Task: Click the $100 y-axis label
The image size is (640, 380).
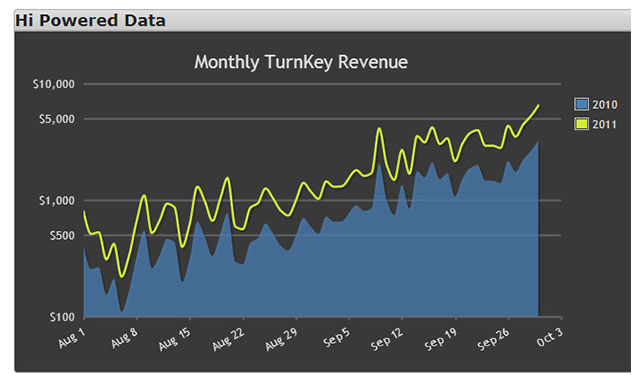Action: tap(62, 317)
